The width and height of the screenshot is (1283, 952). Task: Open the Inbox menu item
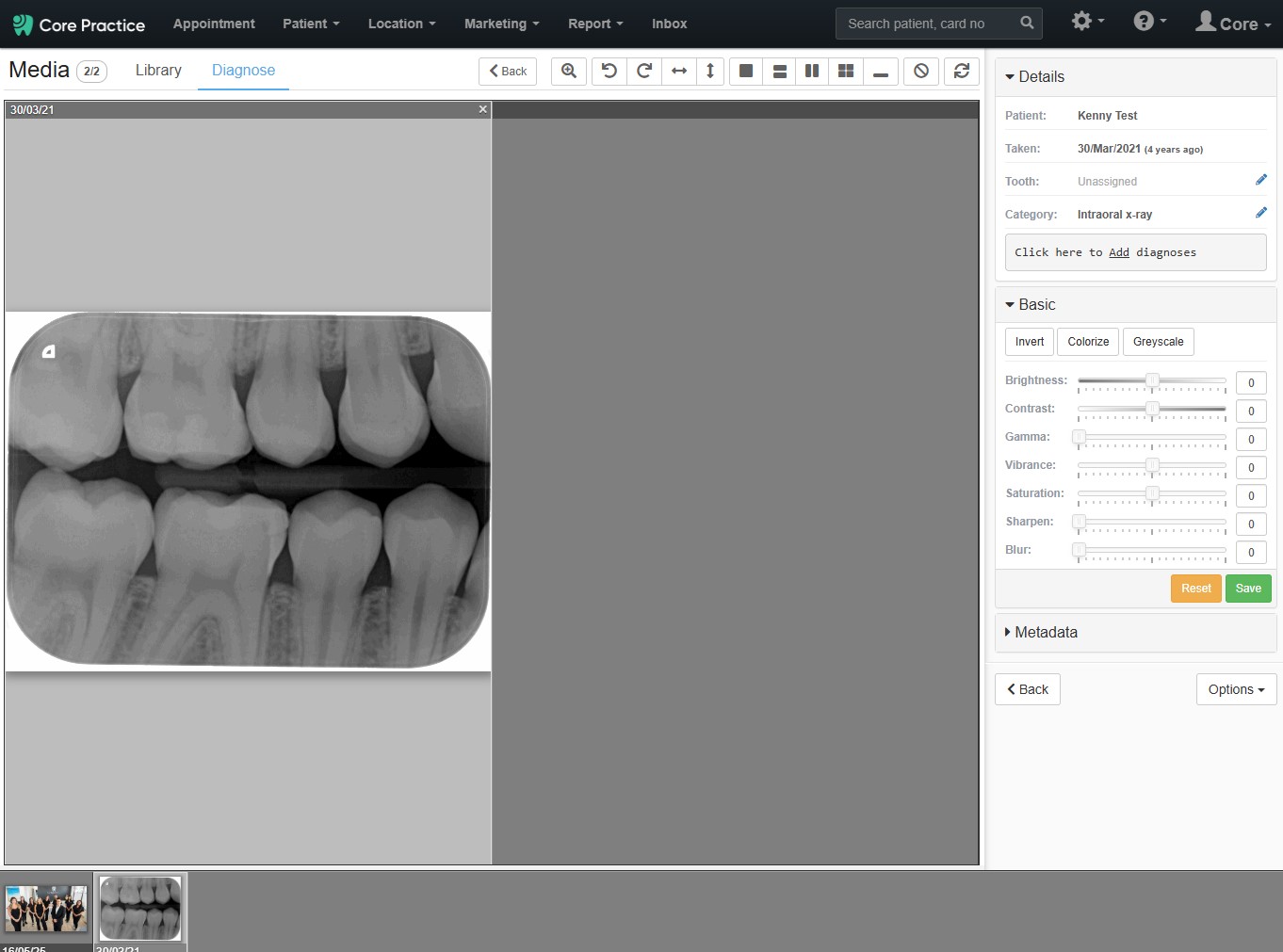670,24
